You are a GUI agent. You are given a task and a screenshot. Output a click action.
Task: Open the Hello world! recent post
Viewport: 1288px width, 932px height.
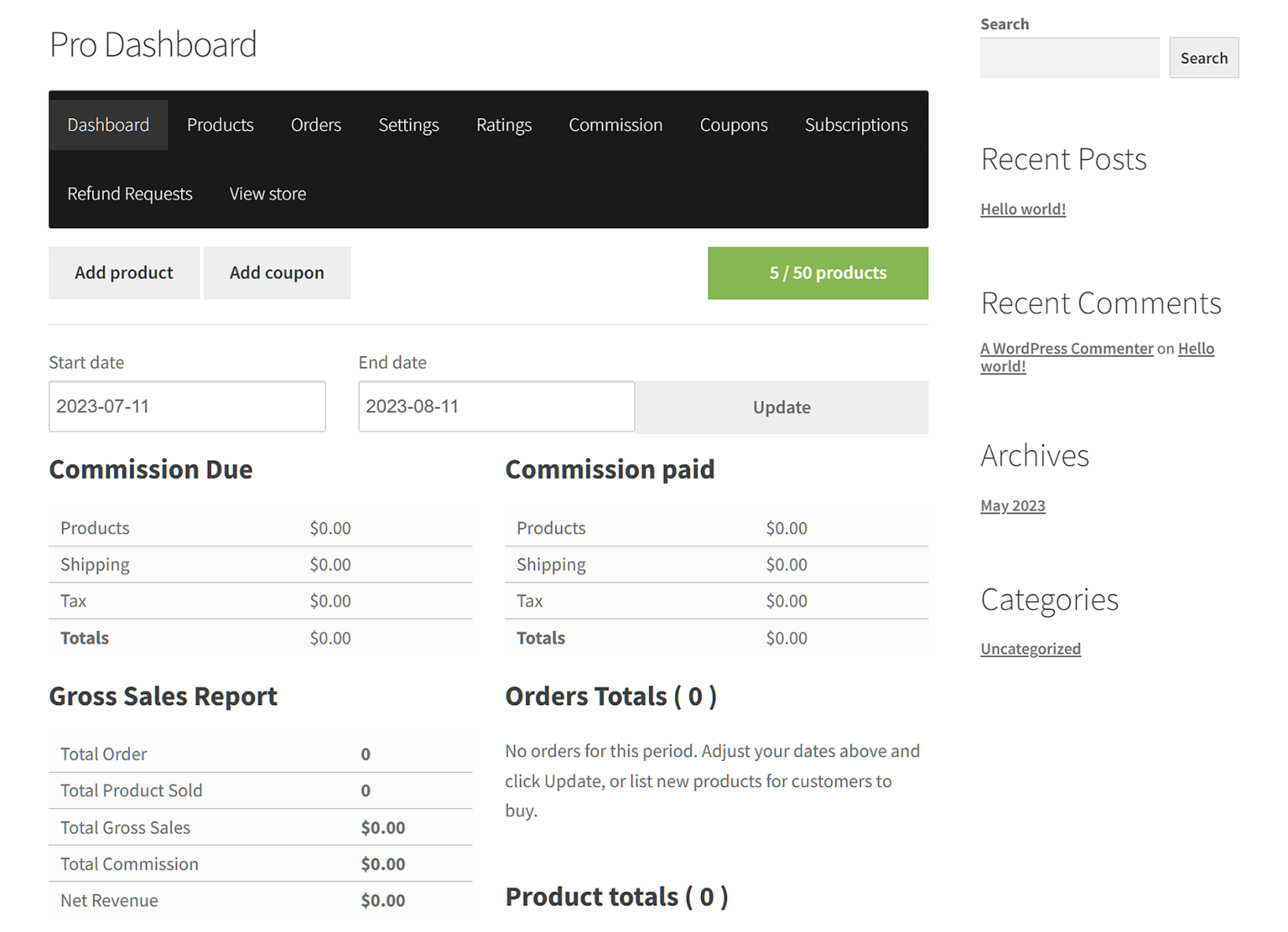coord(1022,208)
